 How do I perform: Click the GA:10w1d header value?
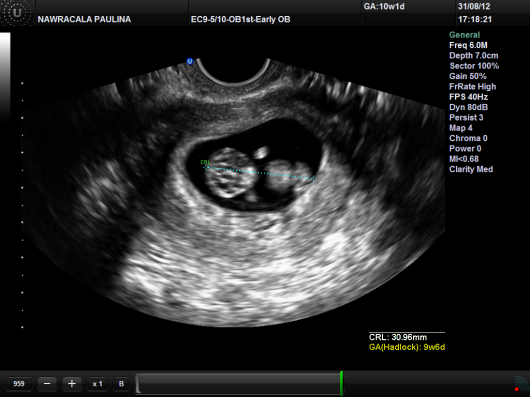384,6
